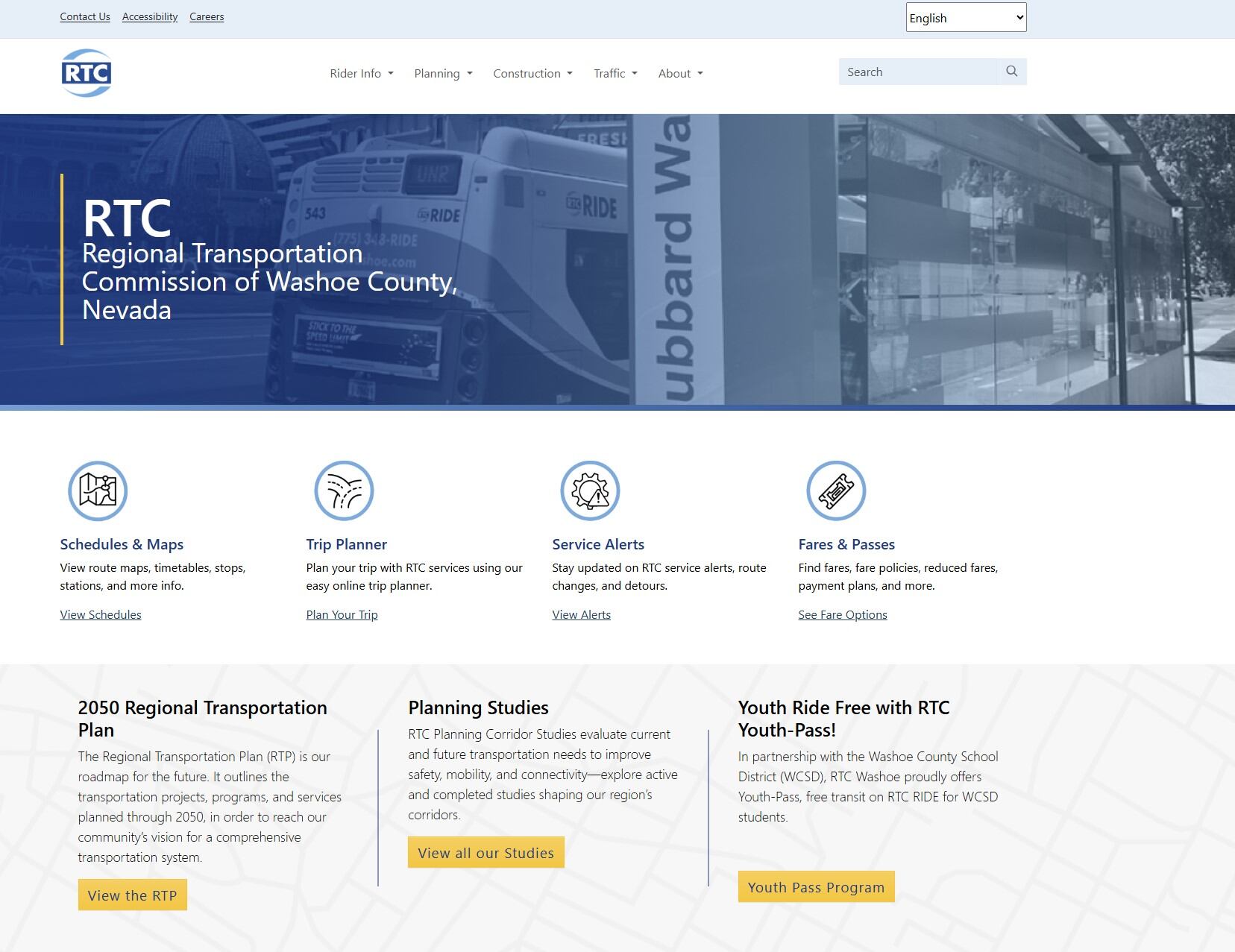Click the Service Alerts heading
The image size is (1235, 952).
[598, 544]
